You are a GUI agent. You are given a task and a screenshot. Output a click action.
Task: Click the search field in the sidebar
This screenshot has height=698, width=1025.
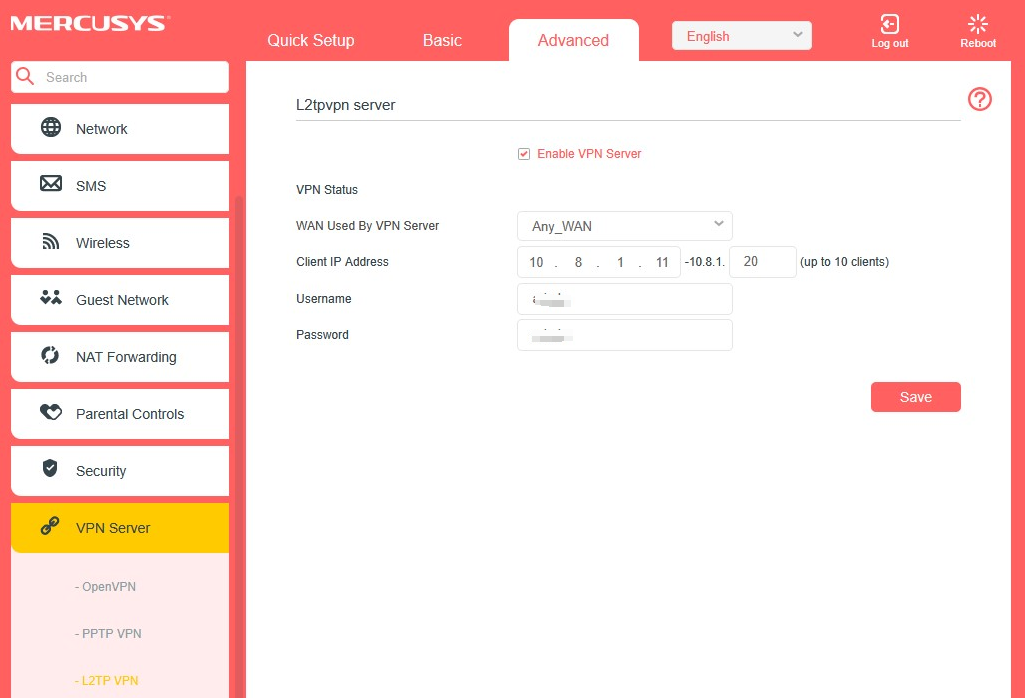pyautogui.click(x=120, y=77)
